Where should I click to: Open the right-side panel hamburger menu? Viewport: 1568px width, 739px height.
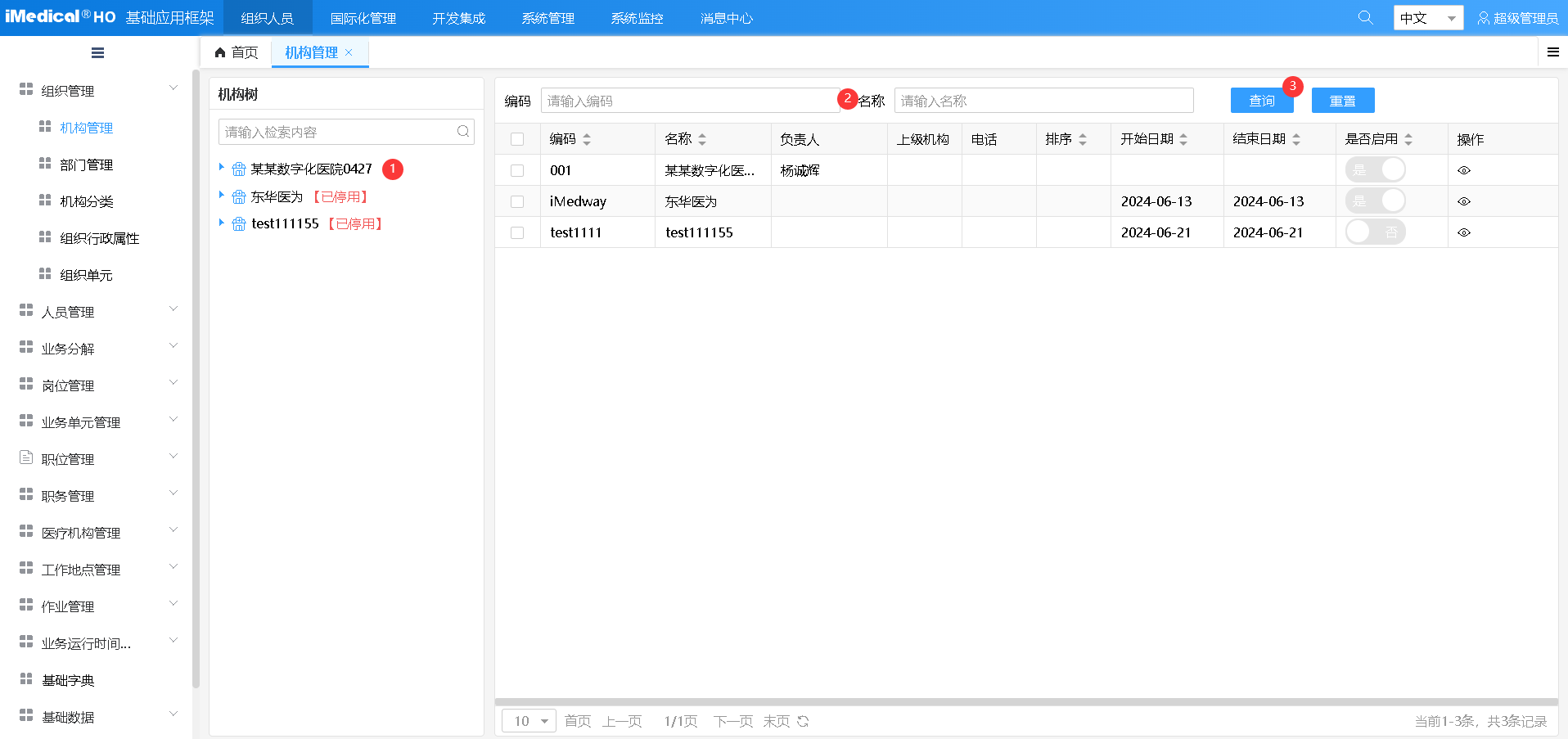pos(1552,52)
